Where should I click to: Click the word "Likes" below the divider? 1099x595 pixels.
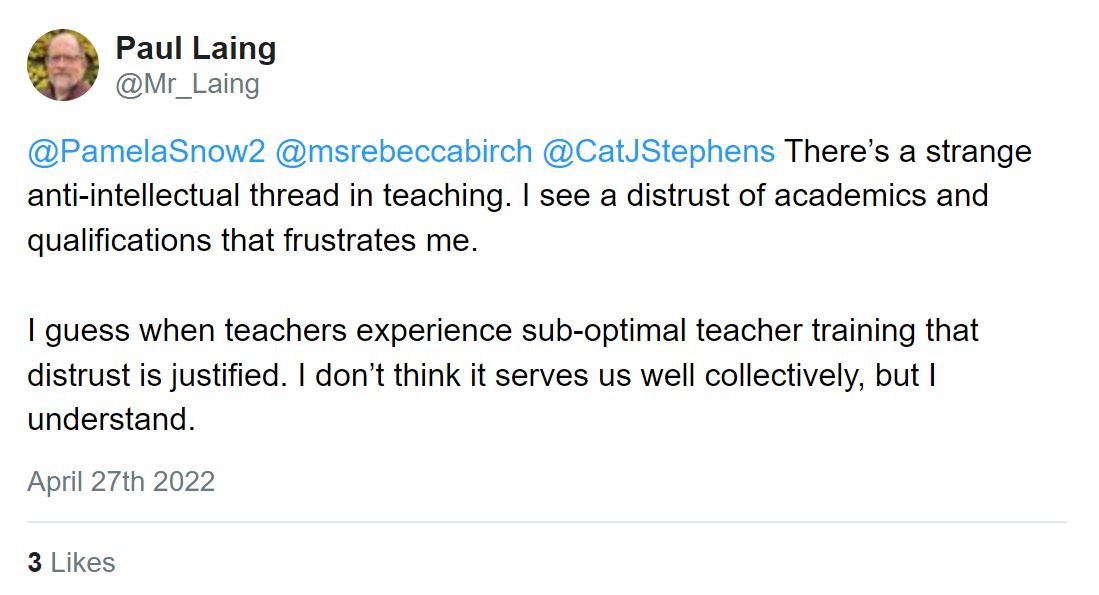coord(83,563)
